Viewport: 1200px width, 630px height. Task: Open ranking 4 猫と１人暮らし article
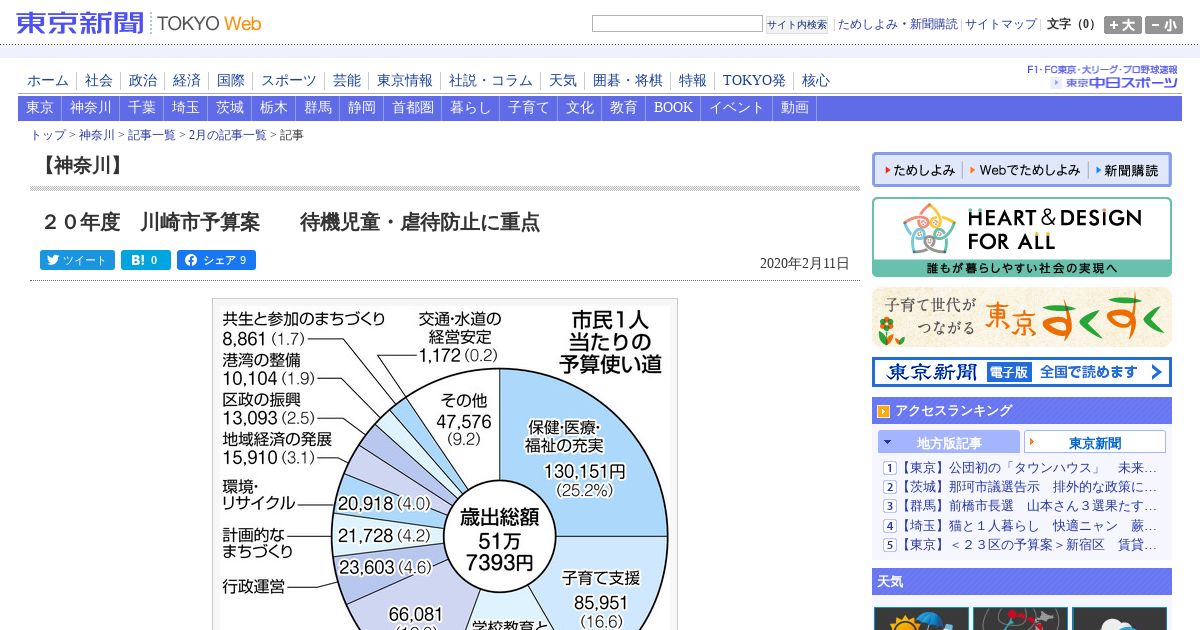[x=1028, y=525]
